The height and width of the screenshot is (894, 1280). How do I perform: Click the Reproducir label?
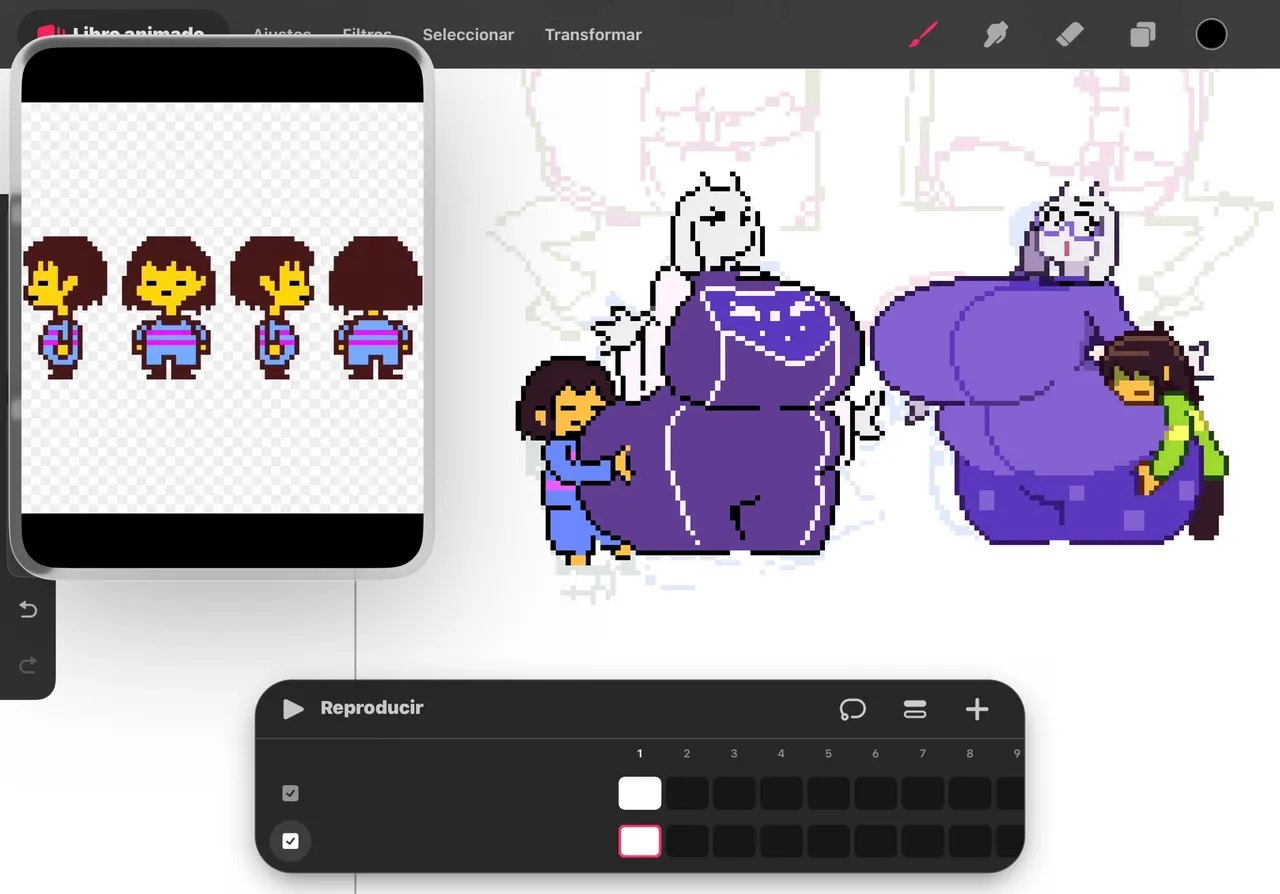click(372, 708)
